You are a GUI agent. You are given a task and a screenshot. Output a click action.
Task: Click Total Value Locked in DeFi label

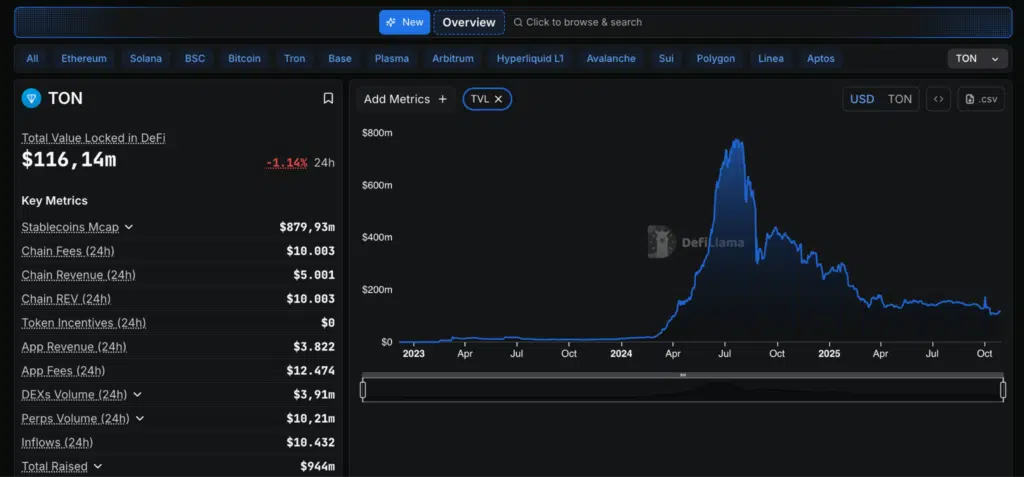(93, 138)
